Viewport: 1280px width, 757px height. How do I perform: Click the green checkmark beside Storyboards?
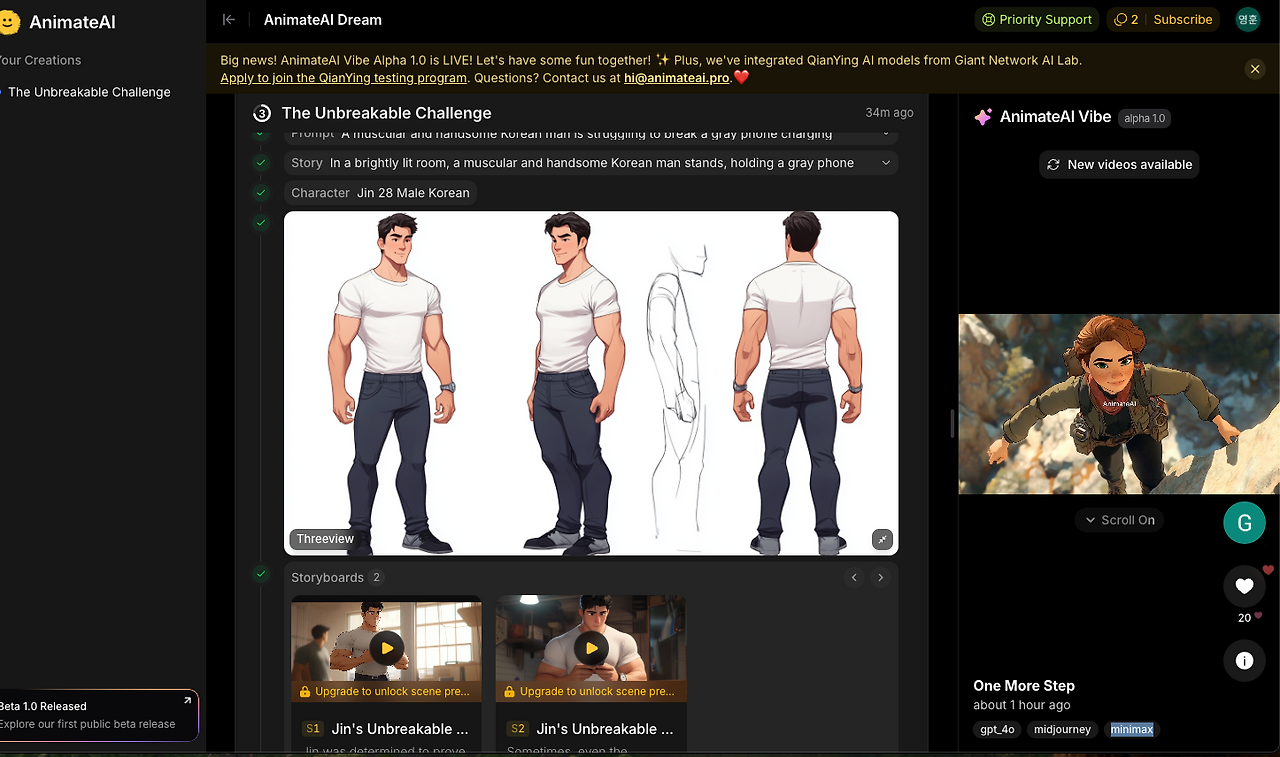(x=261, y=574)
